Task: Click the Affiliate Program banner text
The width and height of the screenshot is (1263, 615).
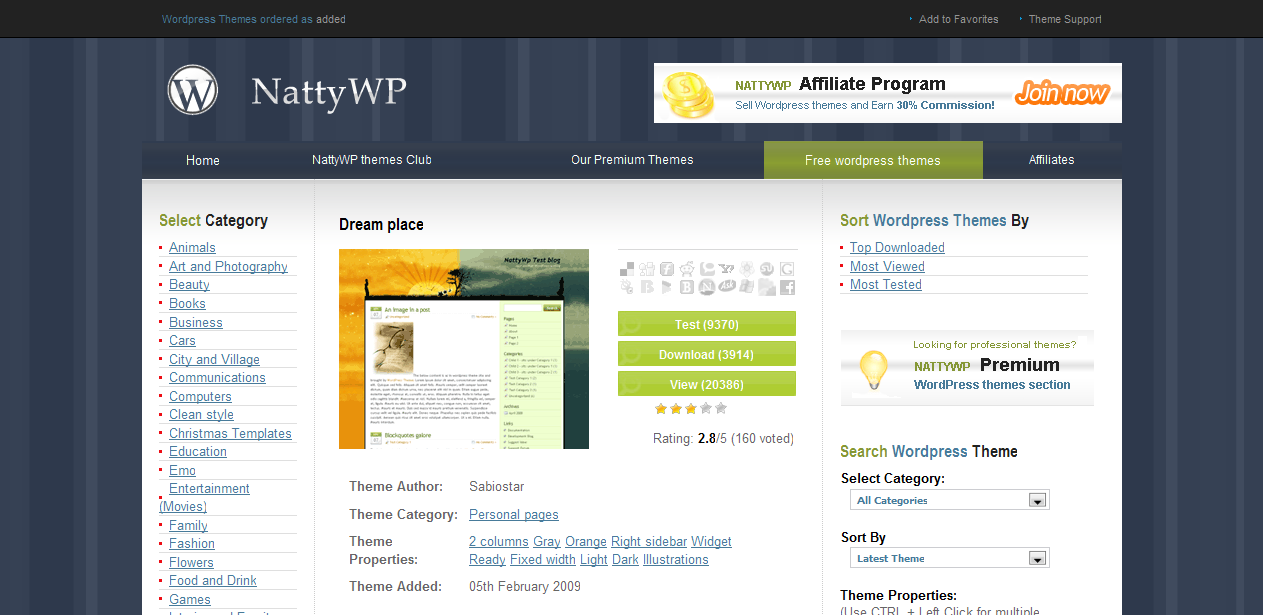Action: 872,84
